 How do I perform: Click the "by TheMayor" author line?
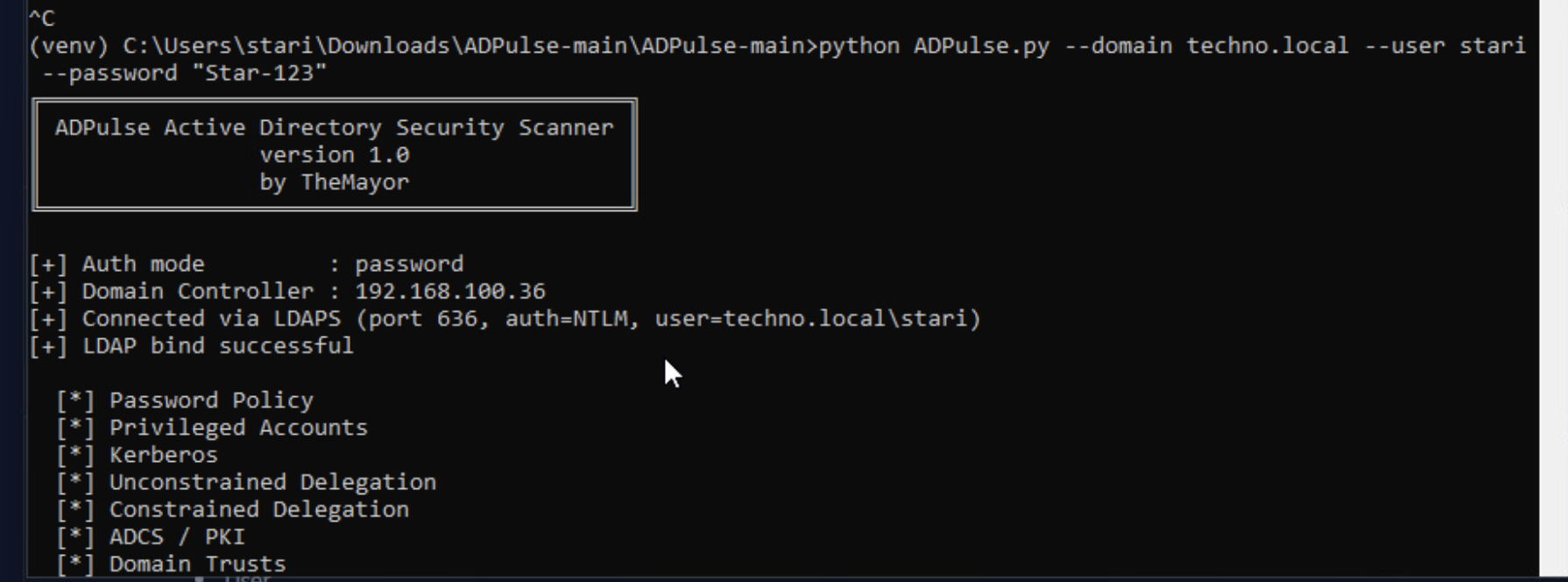point(334,182)
